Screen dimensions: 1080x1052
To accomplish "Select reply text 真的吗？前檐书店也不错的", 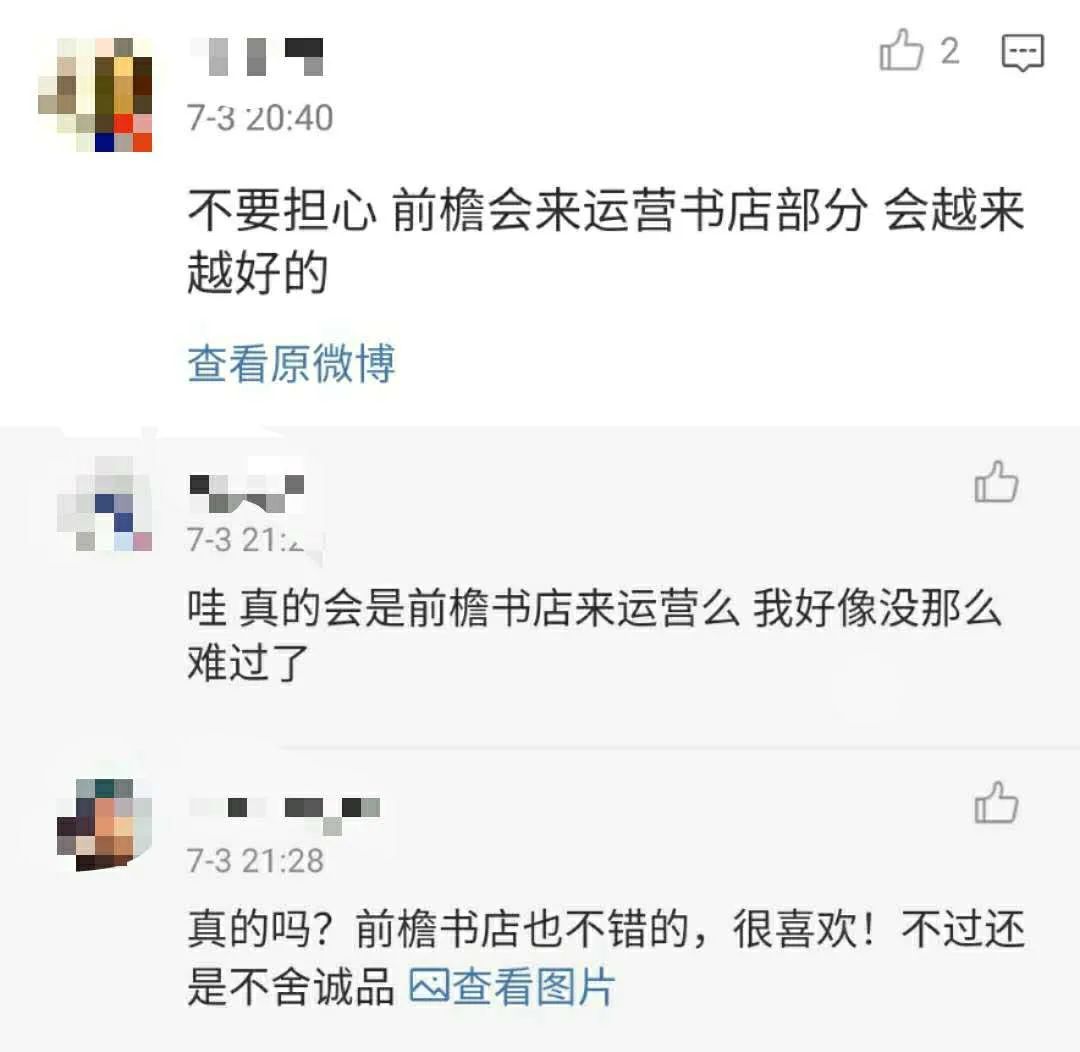I will click(438, 929).
